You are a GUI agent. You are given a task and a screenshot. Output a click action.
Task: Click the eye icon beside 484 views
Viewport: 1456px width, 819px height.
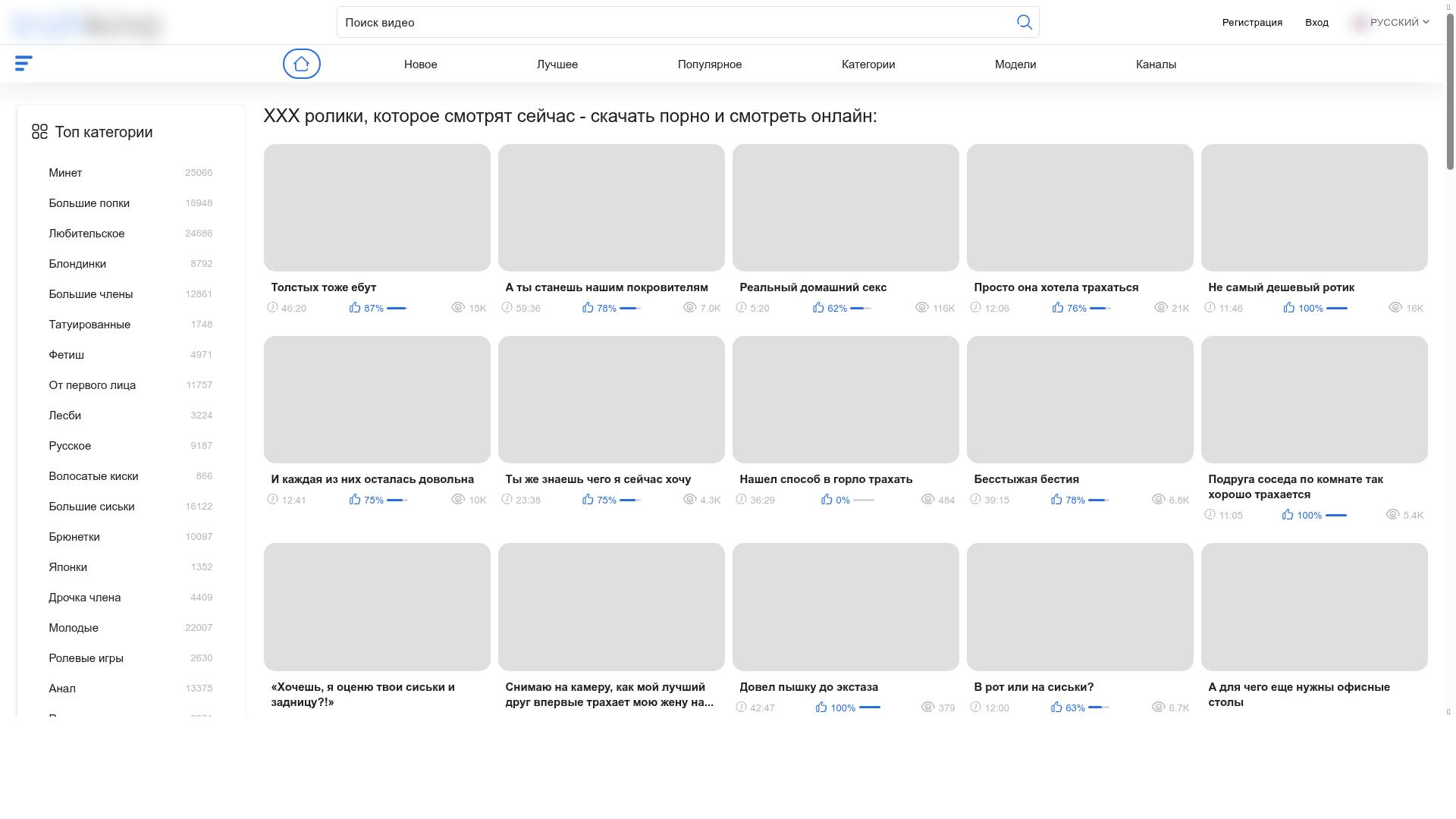pyautogui.click(x=927, y=499)
